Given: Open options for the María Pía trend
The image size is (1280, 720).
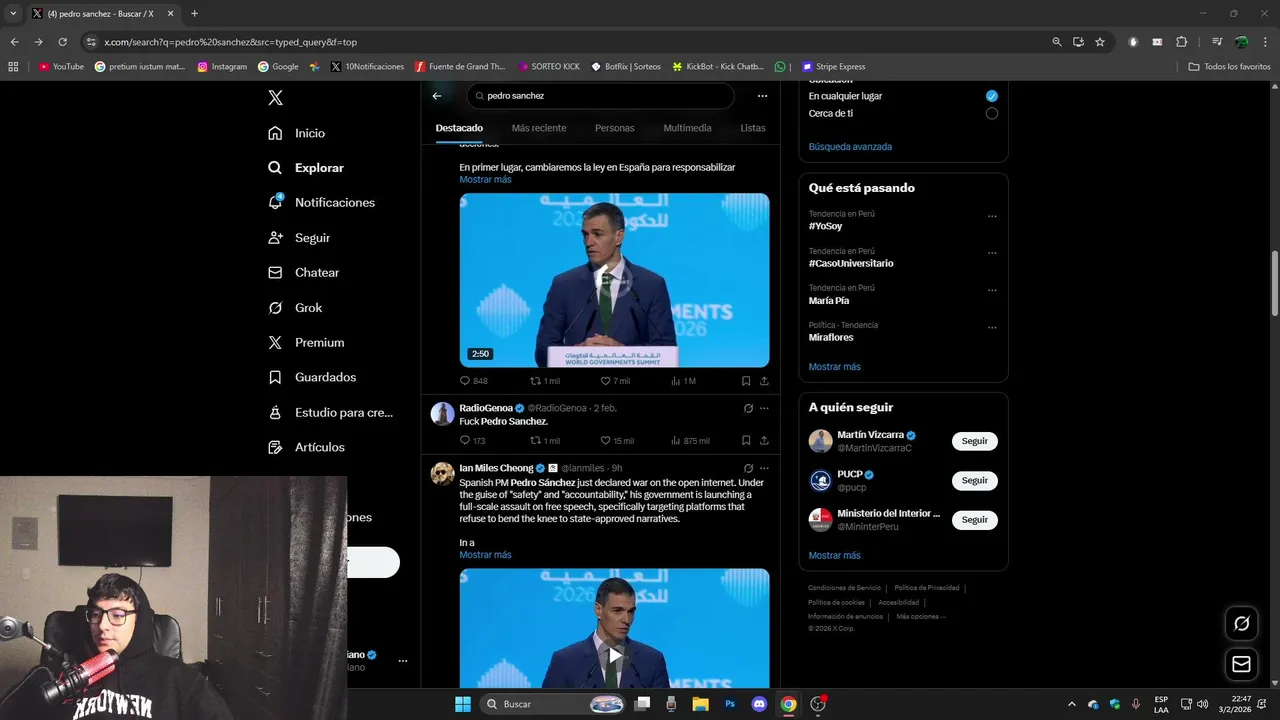Looking at the screenshot, I should tap(992, 290).
